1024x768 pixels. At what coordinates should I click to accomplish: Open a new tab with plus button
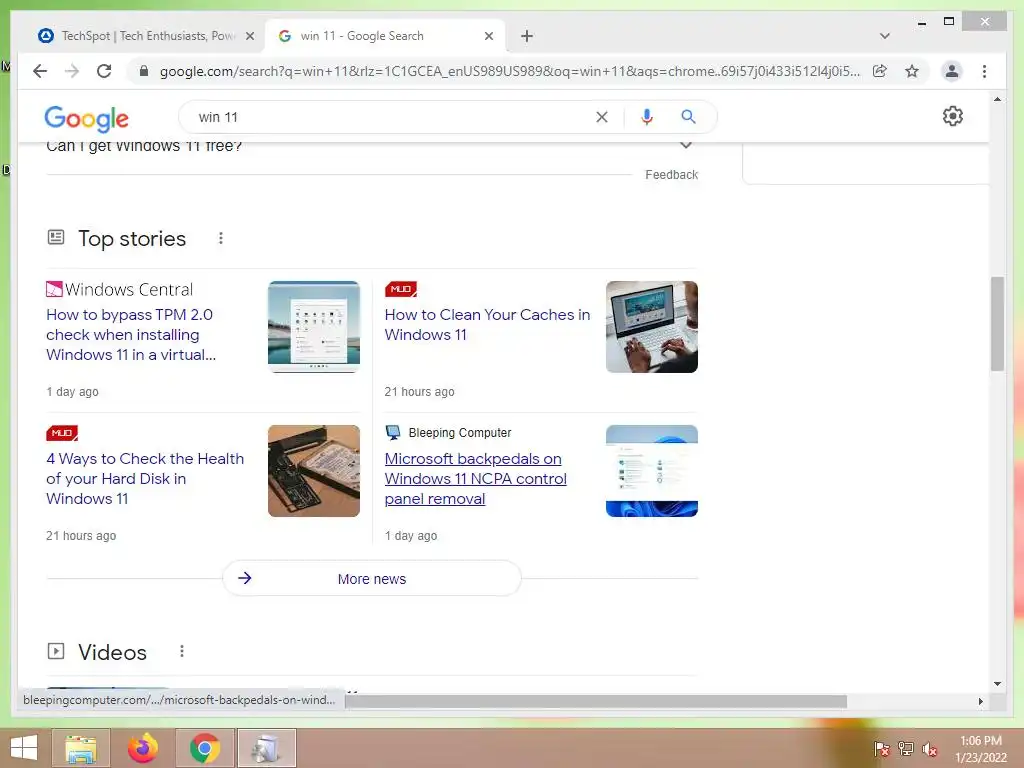527,36
